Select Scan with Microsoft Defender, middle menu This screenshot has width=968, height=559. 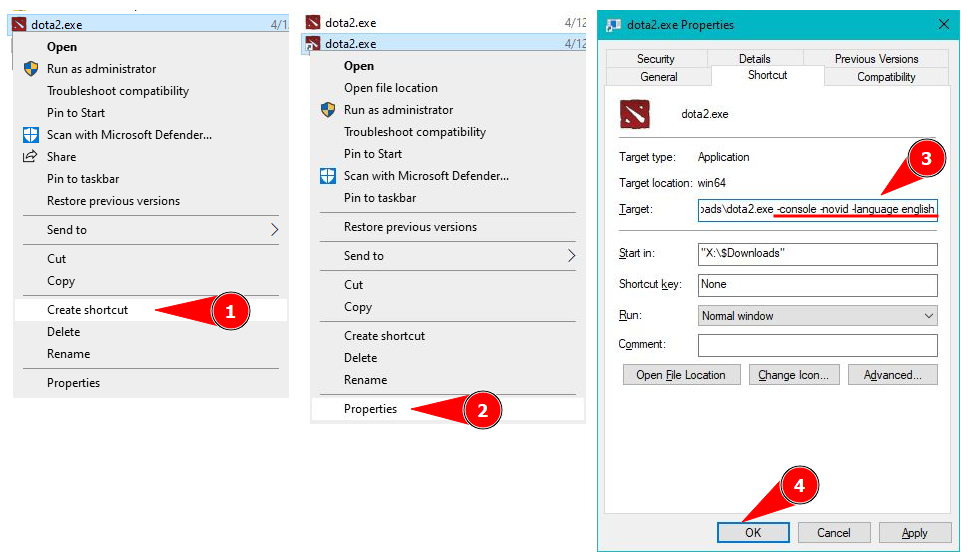pos(426,176)
